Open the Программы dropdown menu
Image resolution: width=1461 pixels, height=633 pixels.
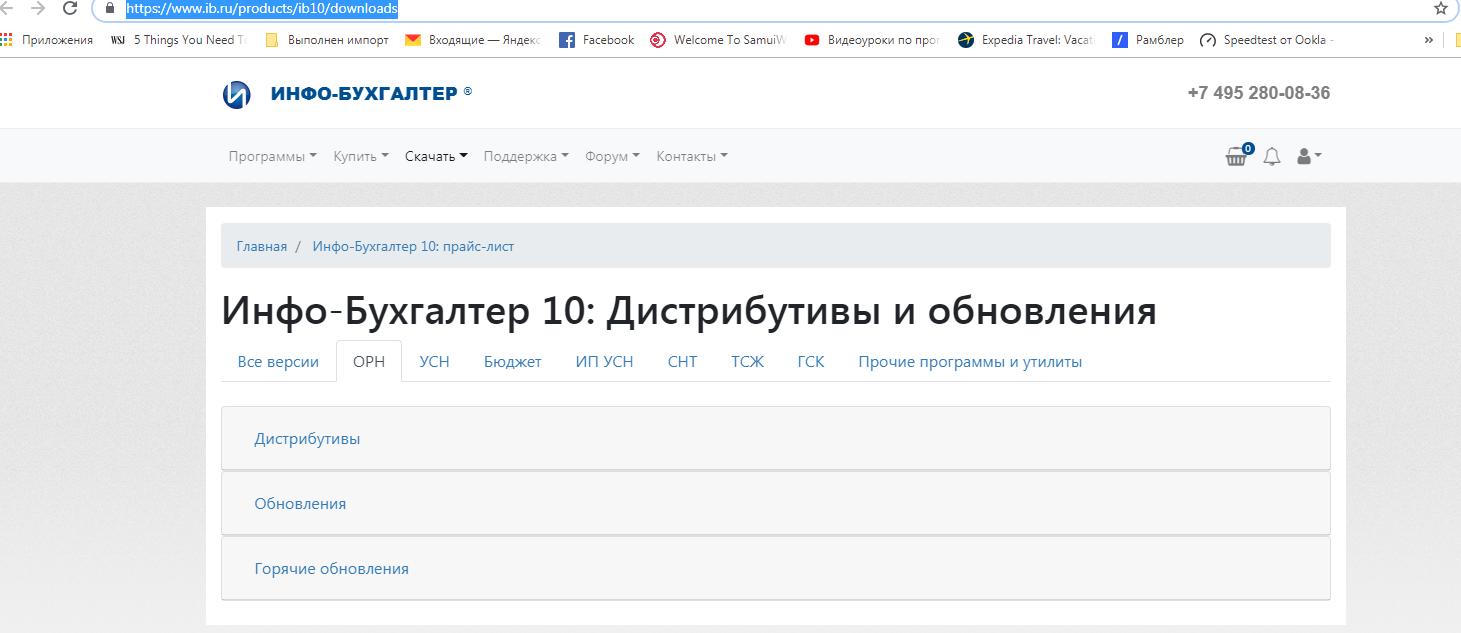click(272, 156)
